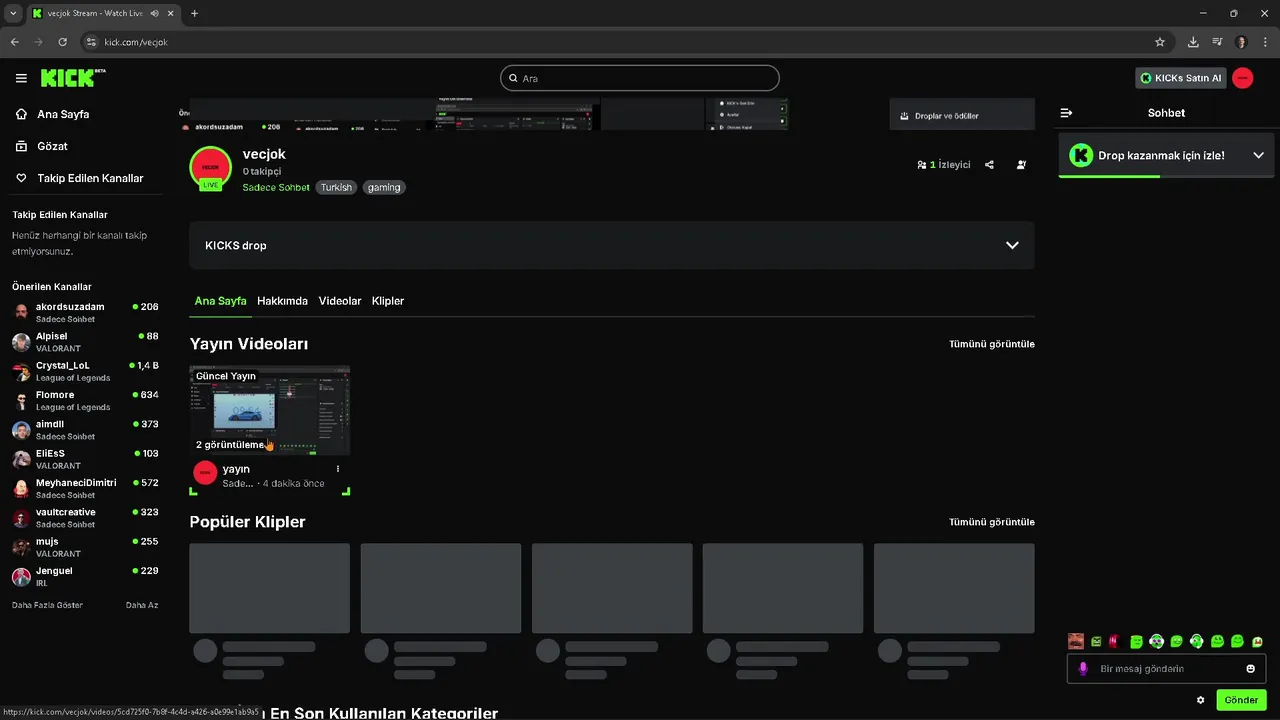The image size is (1280, 720).
Task: Reload the browser page
Action: [x=63, y=42]
